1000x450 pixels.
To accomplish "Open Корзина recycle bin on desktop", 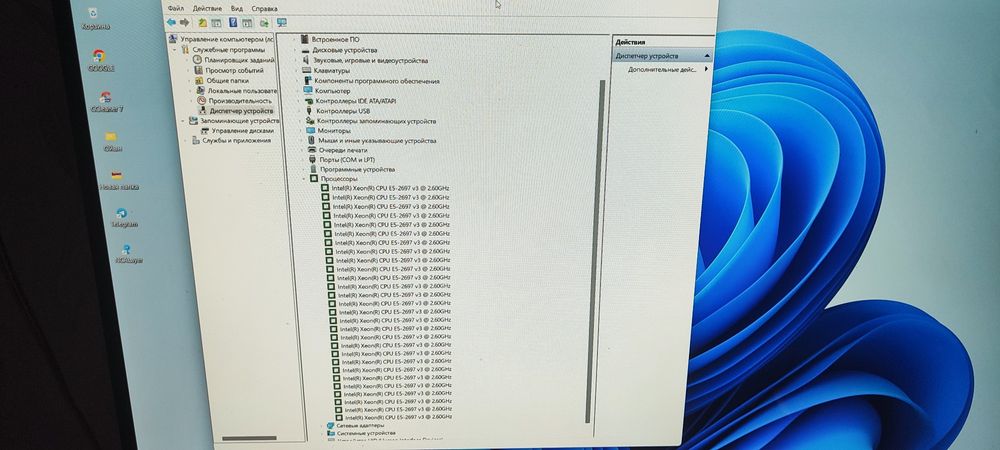I will click(x=94, y=19).
